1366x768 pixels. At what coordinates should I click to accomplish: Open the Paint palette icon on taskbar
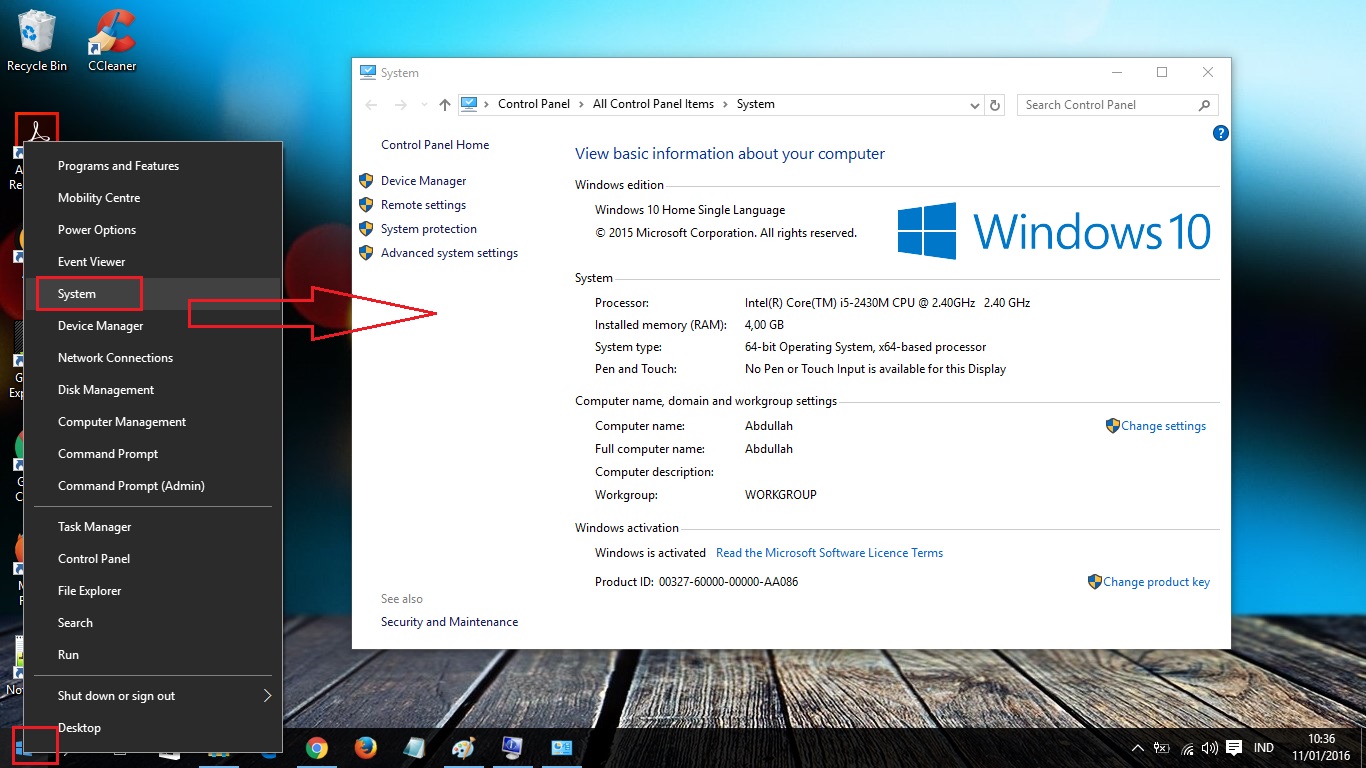tap(463, 748)
